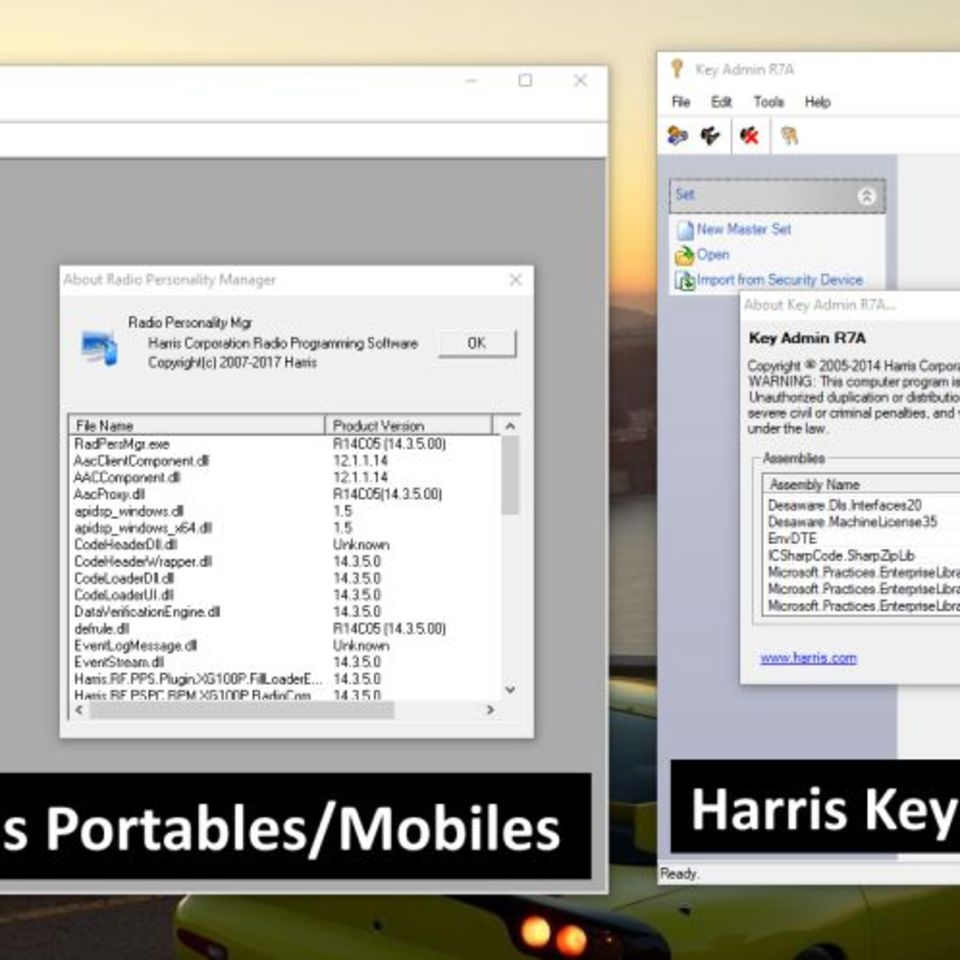Click the Product Version column header
This screenshot has width=960, height=960.
378,425
